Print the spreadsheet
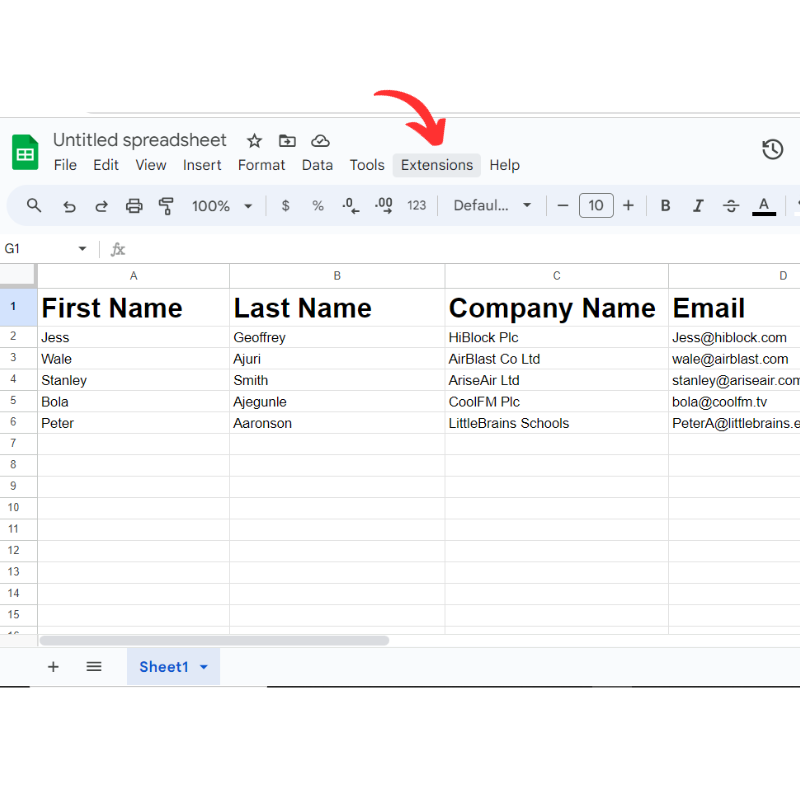This screenshot has height=800, width=800. (x=134, y=206)
